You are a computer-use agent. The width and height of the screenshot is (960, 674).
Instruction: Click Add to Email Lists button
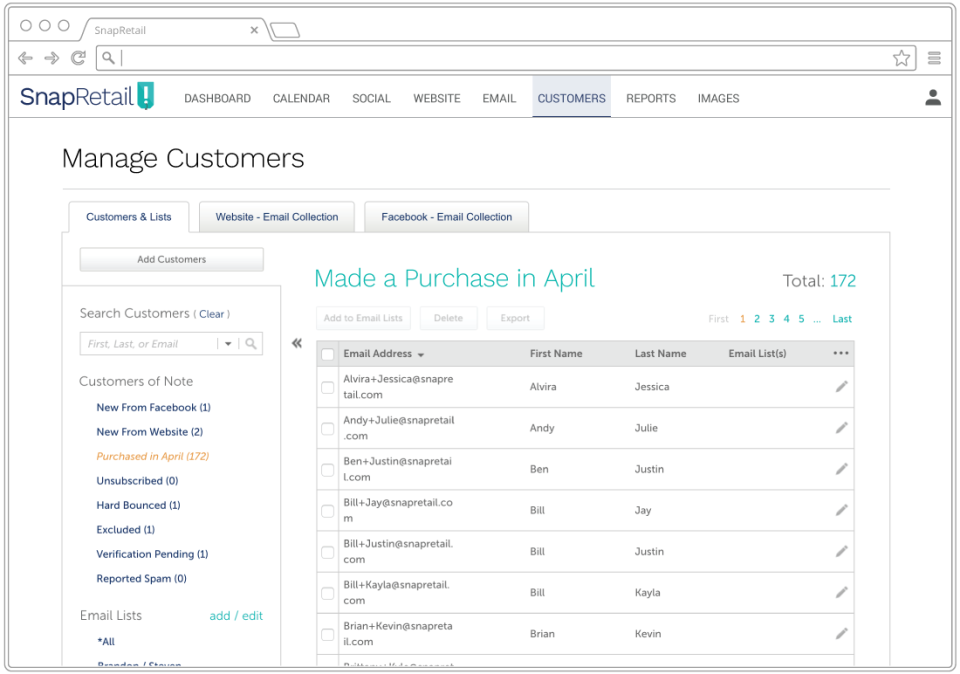(x=363, y=318)
